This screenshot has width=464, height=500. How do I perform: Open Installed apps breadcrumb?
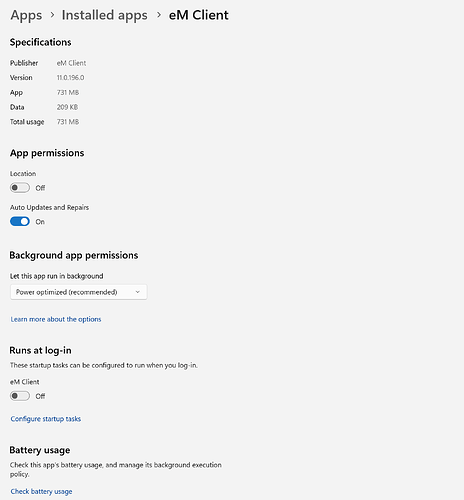tap(105, 16)
